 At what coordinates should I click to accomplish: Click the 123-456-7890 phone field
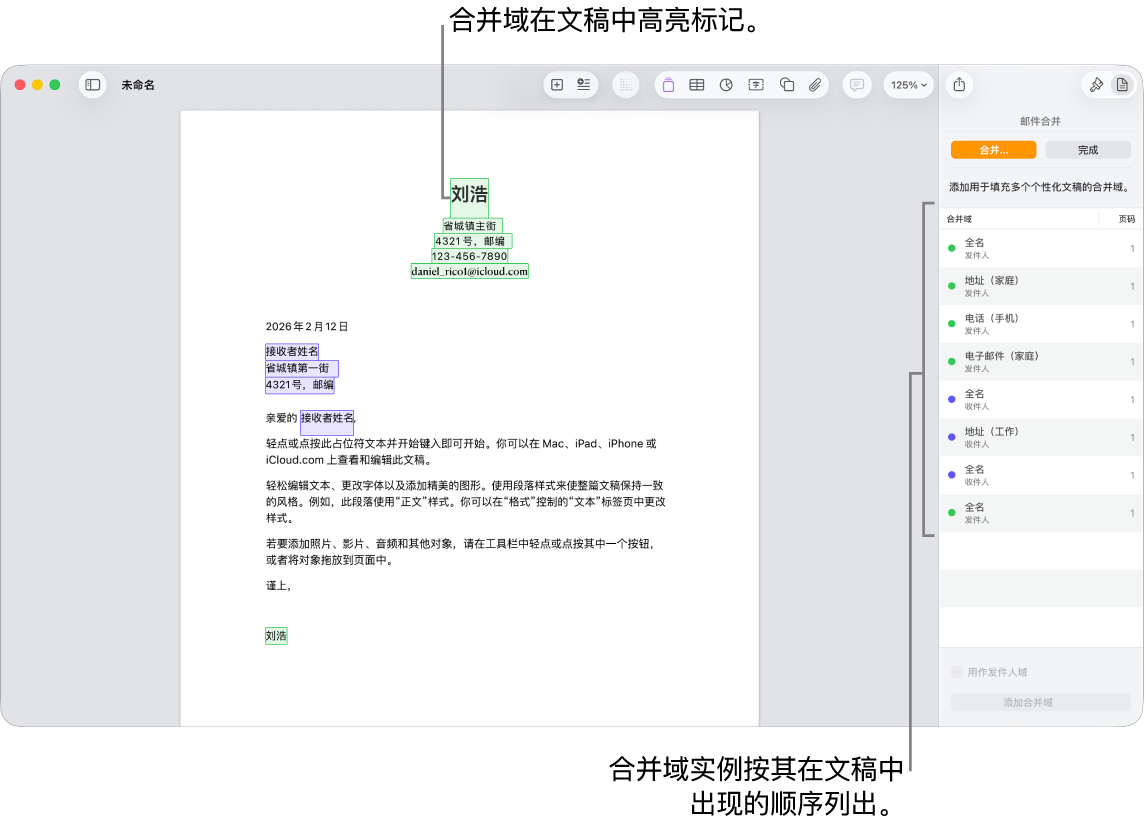pos(469,256)
